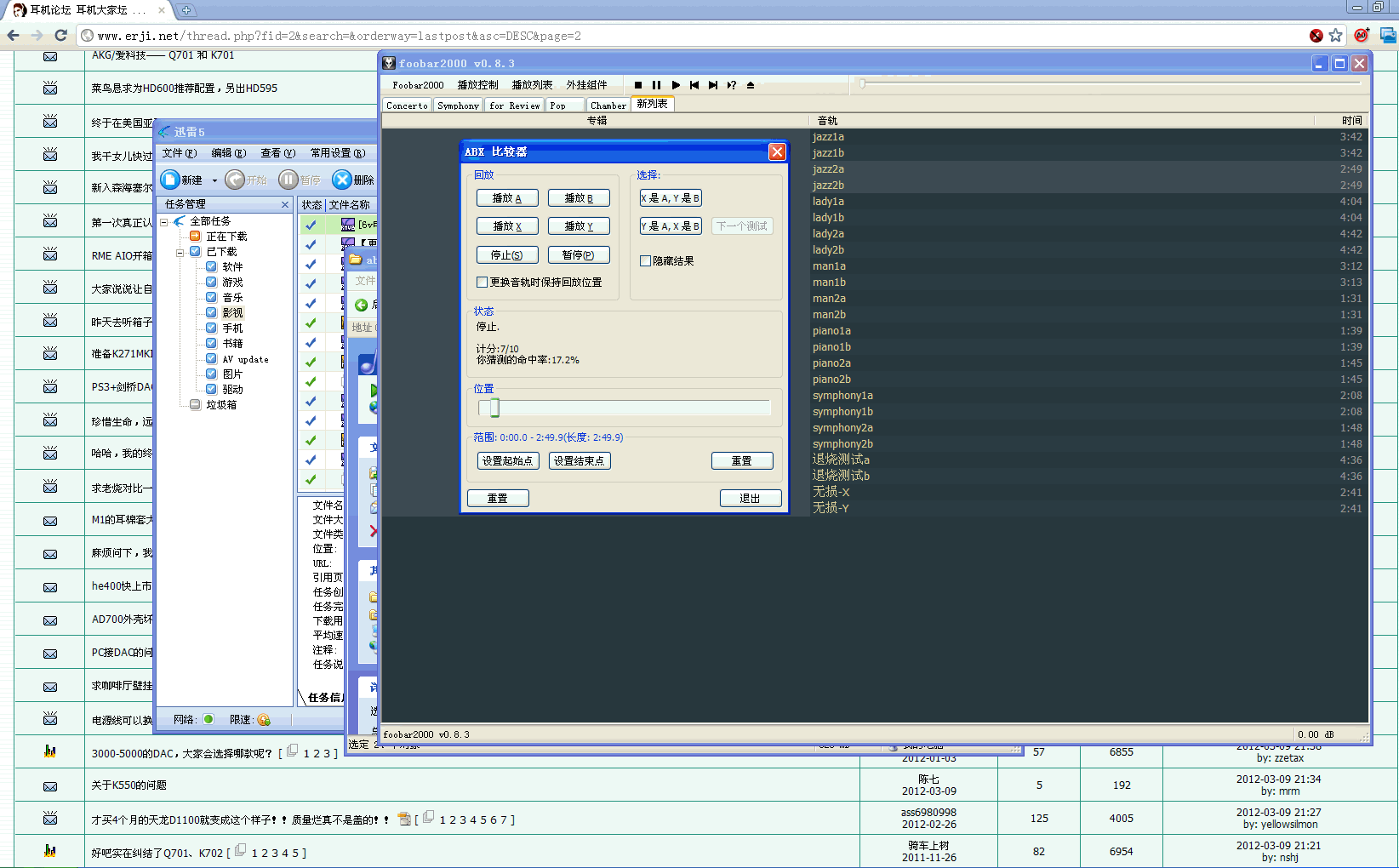Pause playback in foobar2000 toolbar
This screenshot has height=868, width=1399.
tap(656, 85)
